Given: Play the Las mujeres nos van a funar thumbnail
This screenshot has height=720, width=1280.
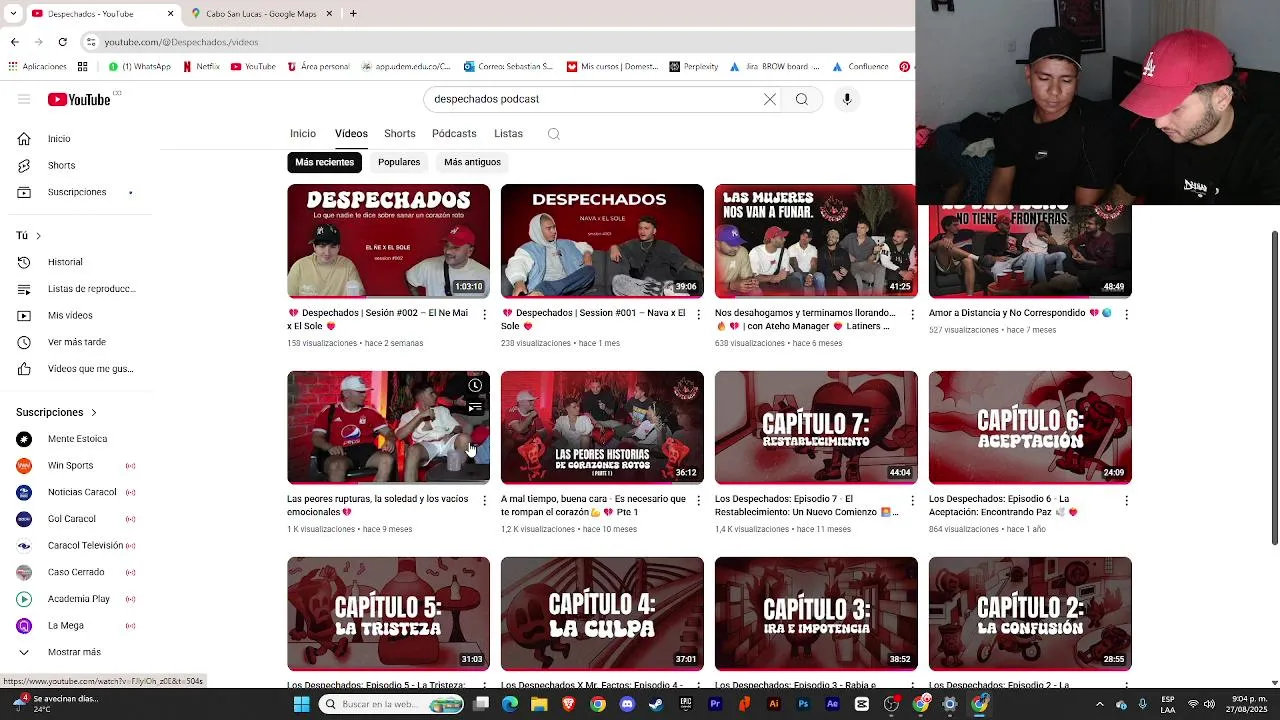Looking at the screenshot, I should 816,241.
